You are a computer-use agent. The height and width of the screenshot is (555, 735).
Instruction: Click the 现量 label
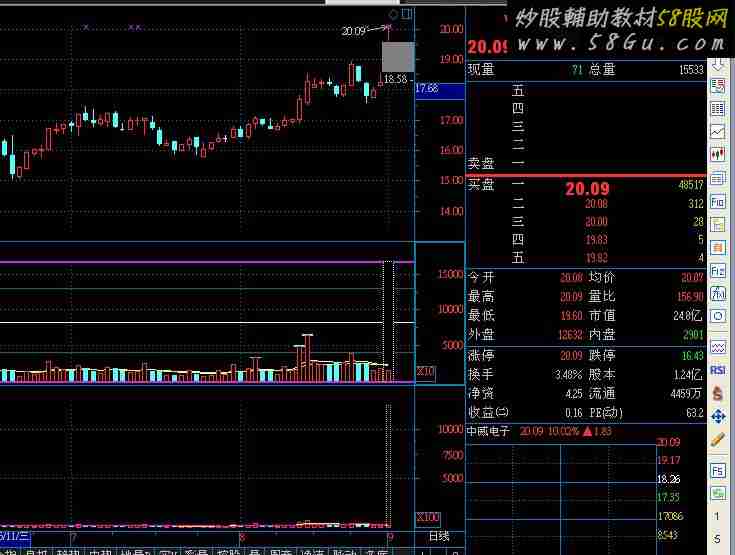pos(481,70)
